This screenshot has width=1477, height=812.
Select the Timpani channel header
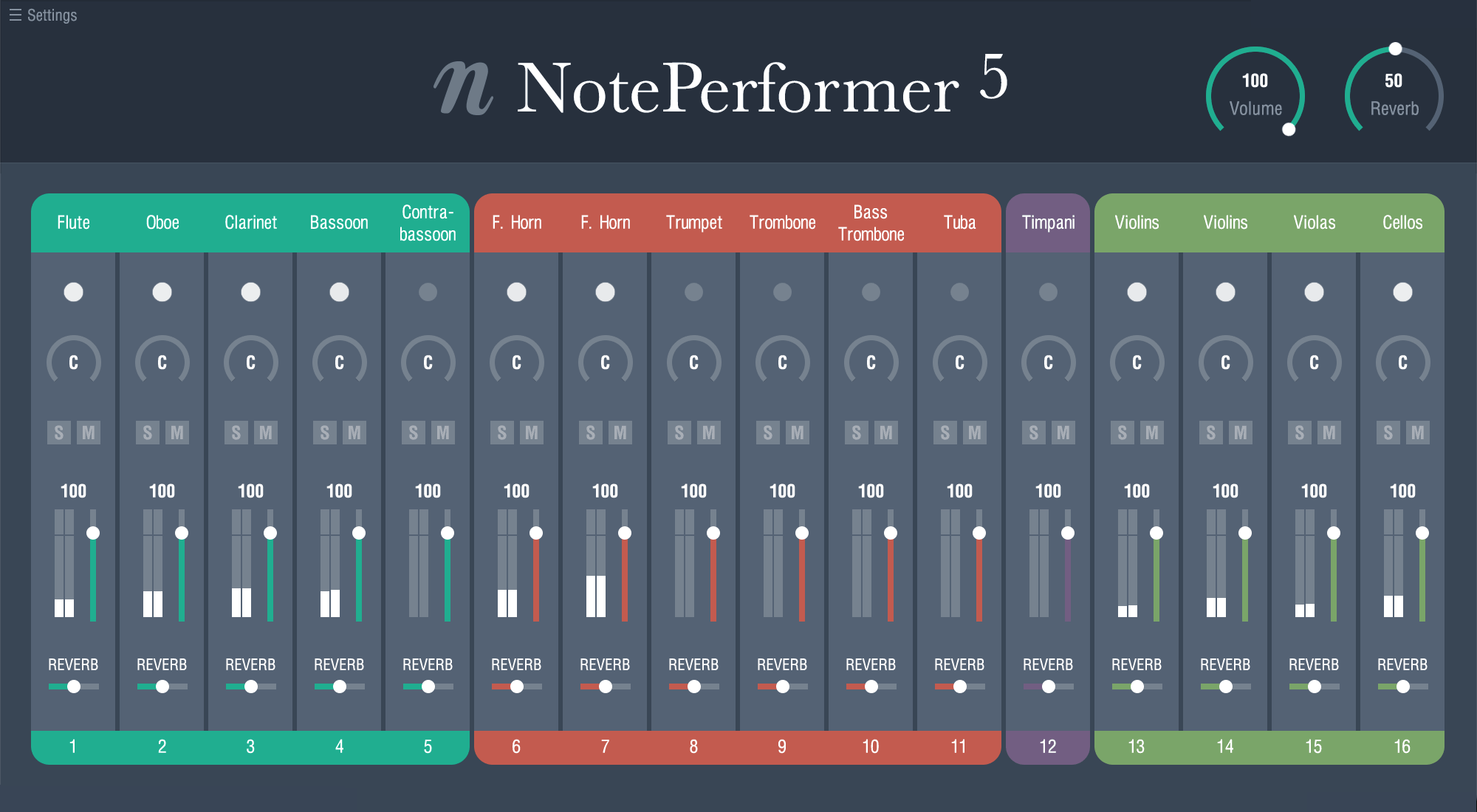click(1048, 223)
